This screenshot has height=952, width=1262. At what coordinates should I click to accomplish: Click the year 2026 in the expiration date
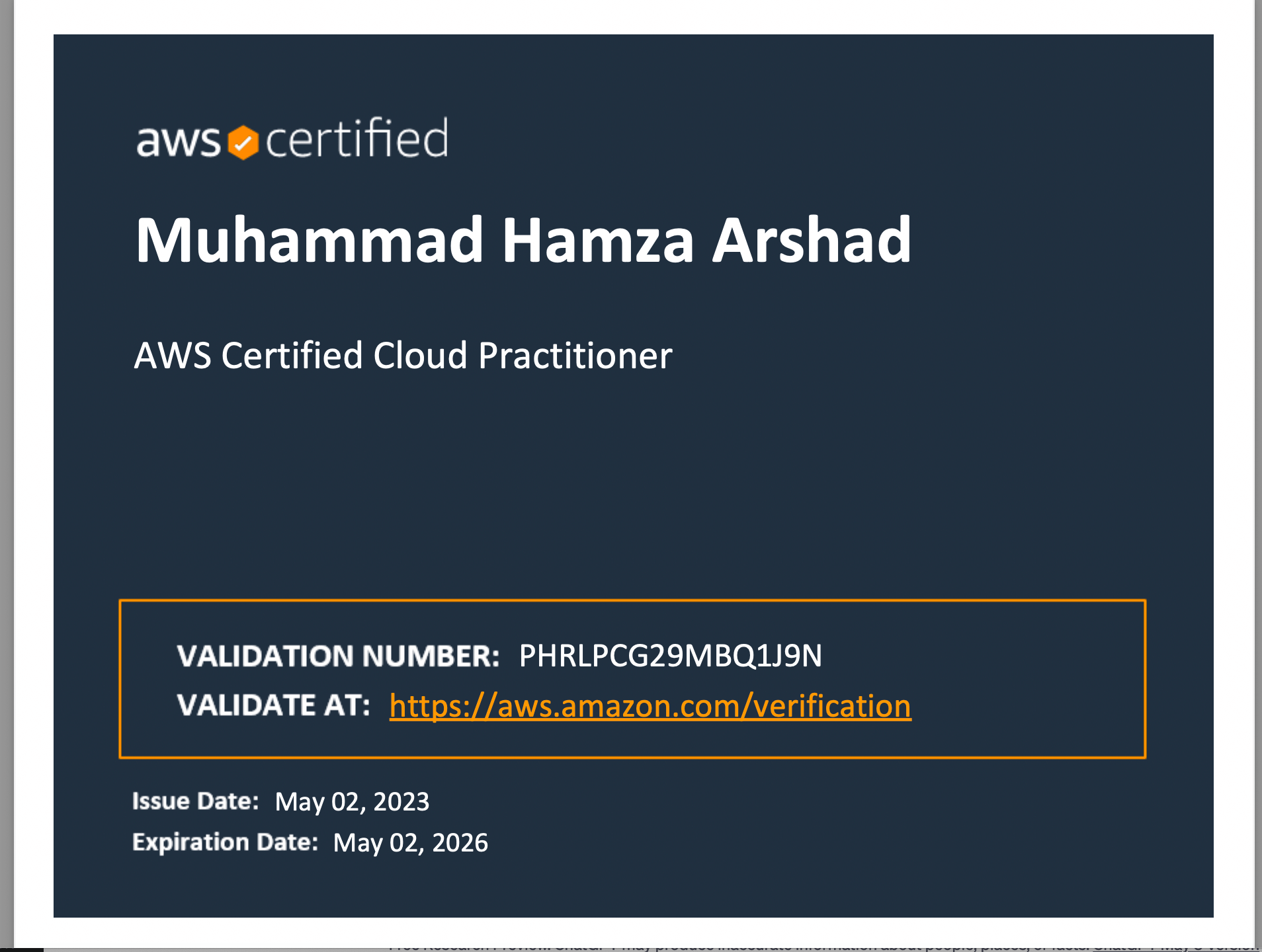coord(460,843)
